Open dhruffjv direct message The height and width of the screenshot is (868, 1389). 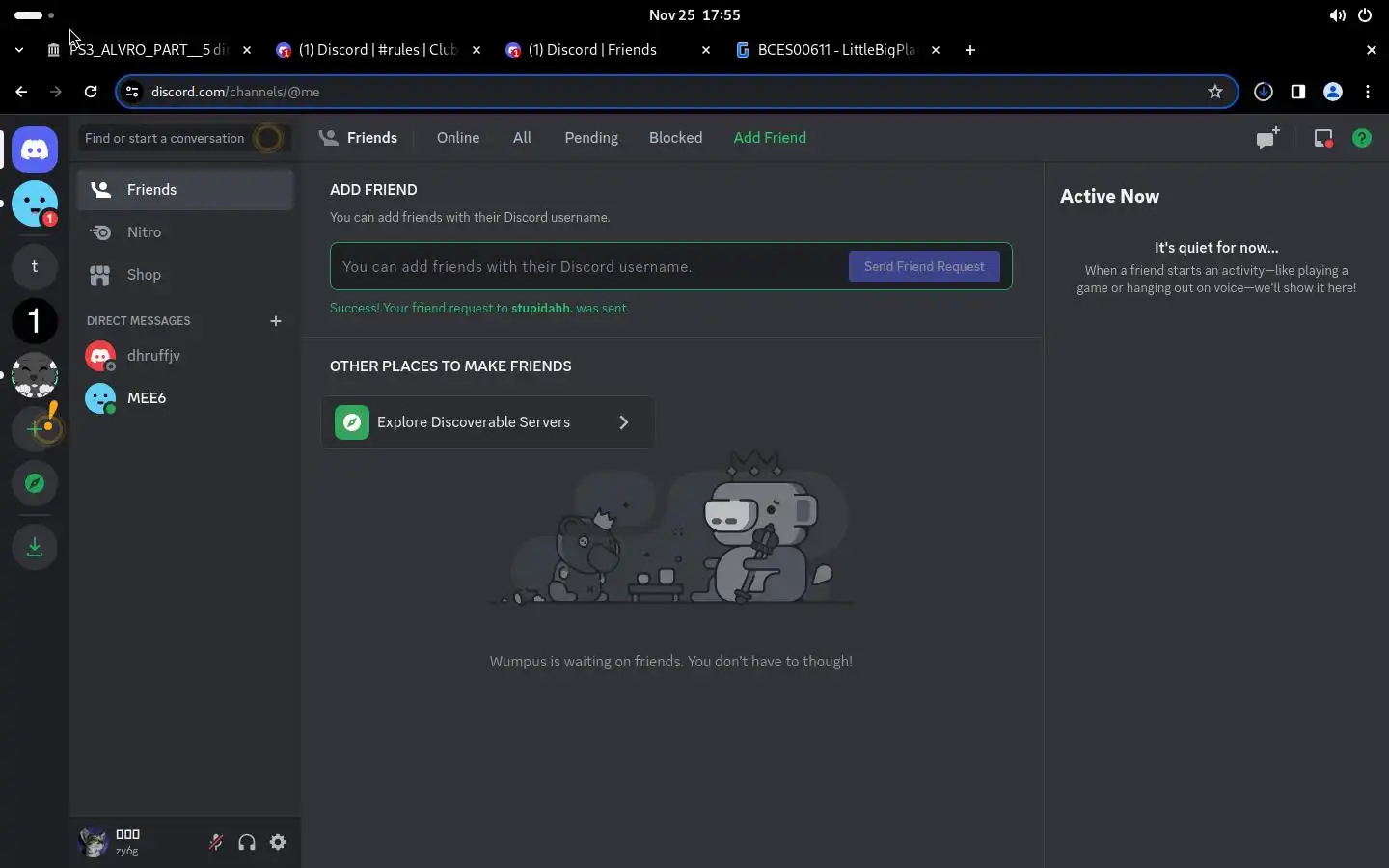[185, 356]
